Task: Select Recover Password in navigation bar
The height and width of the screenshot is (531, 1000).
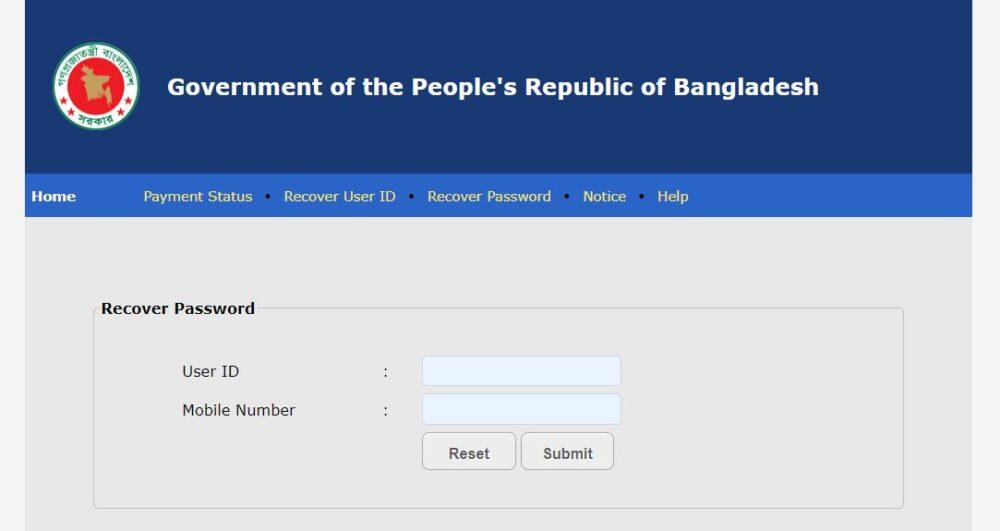Action: pyautogui.click(x=489, y=196)
